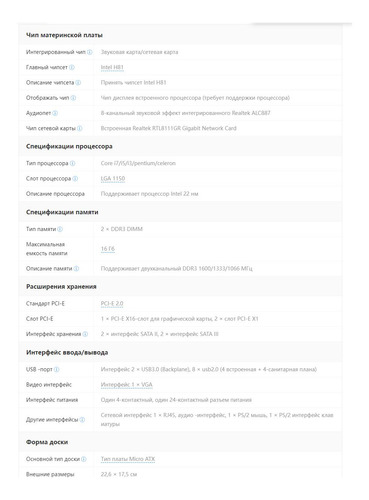Open the PCI-E 2.0 standard link
Image resolution: width=369 pixels, height=500 pixels.
112,304
